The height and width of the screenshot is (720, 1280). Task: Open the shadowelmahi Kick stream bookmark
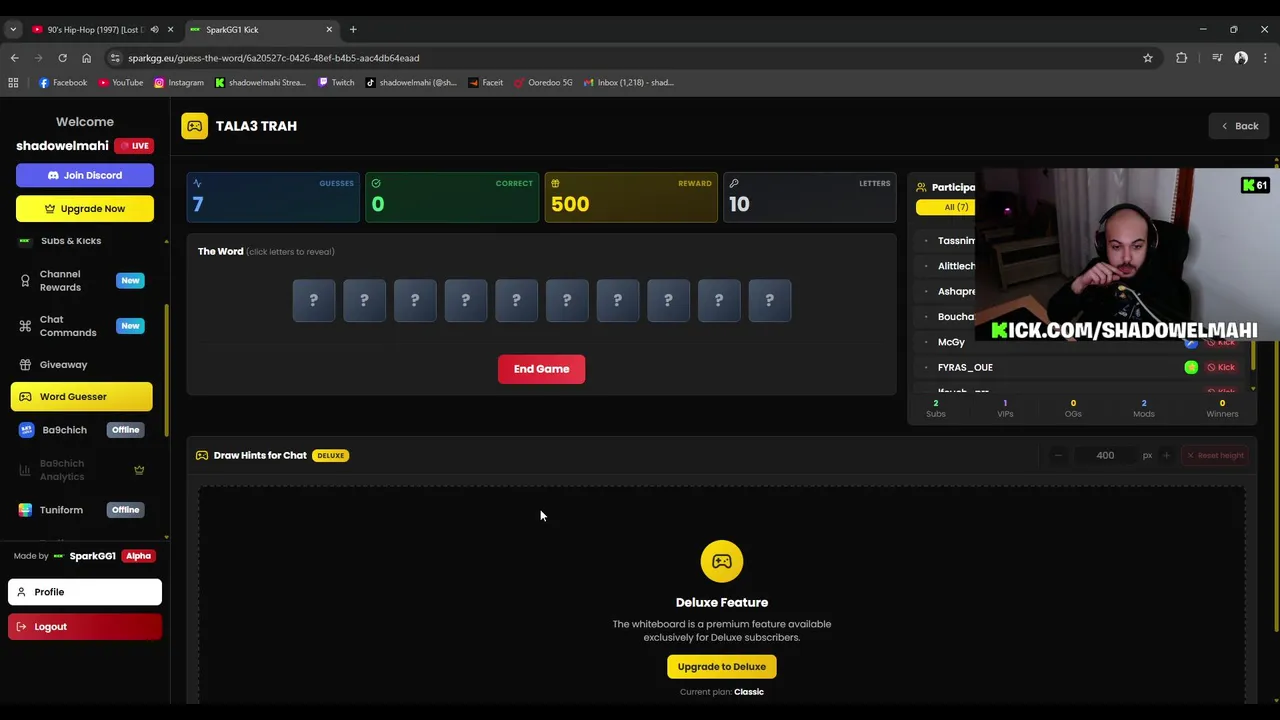point(260,83)
